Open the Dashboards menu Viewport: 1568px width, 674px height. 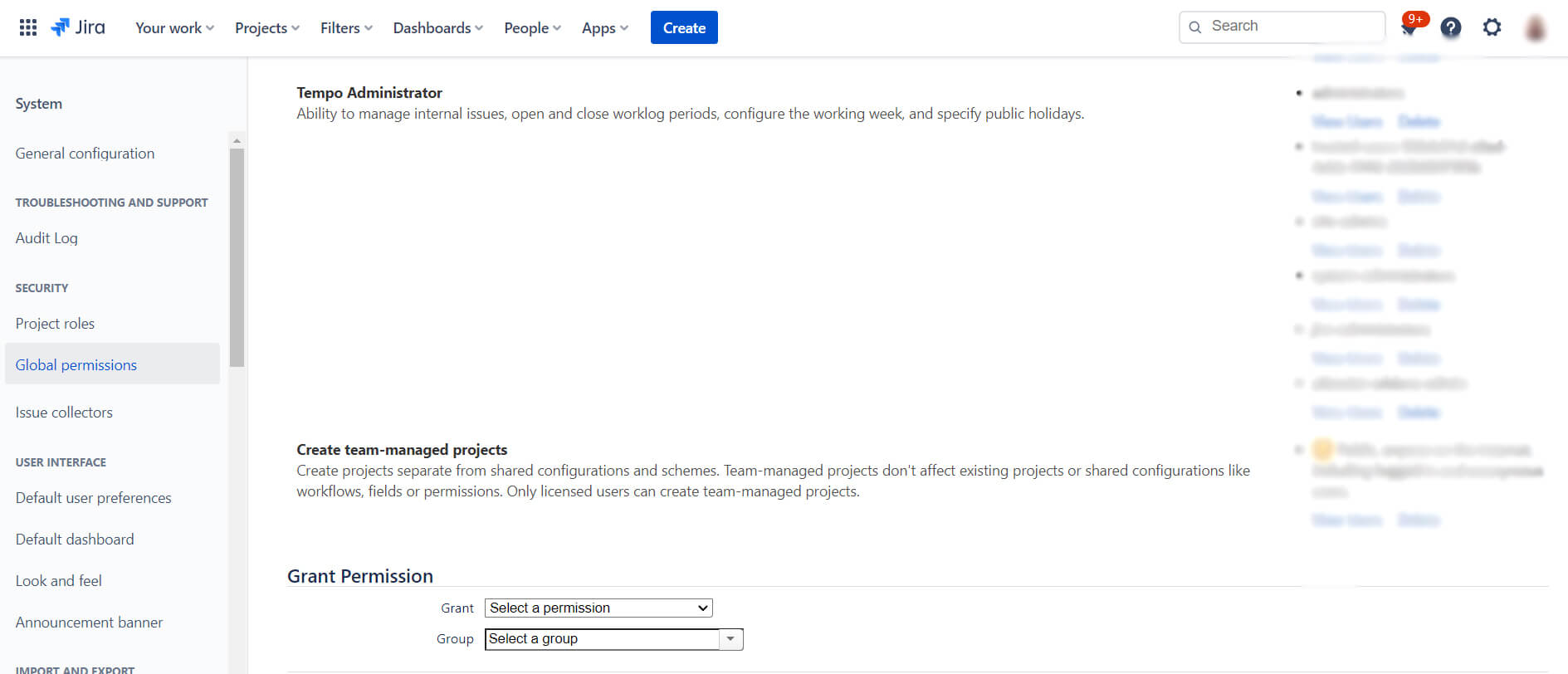(437, 27)
